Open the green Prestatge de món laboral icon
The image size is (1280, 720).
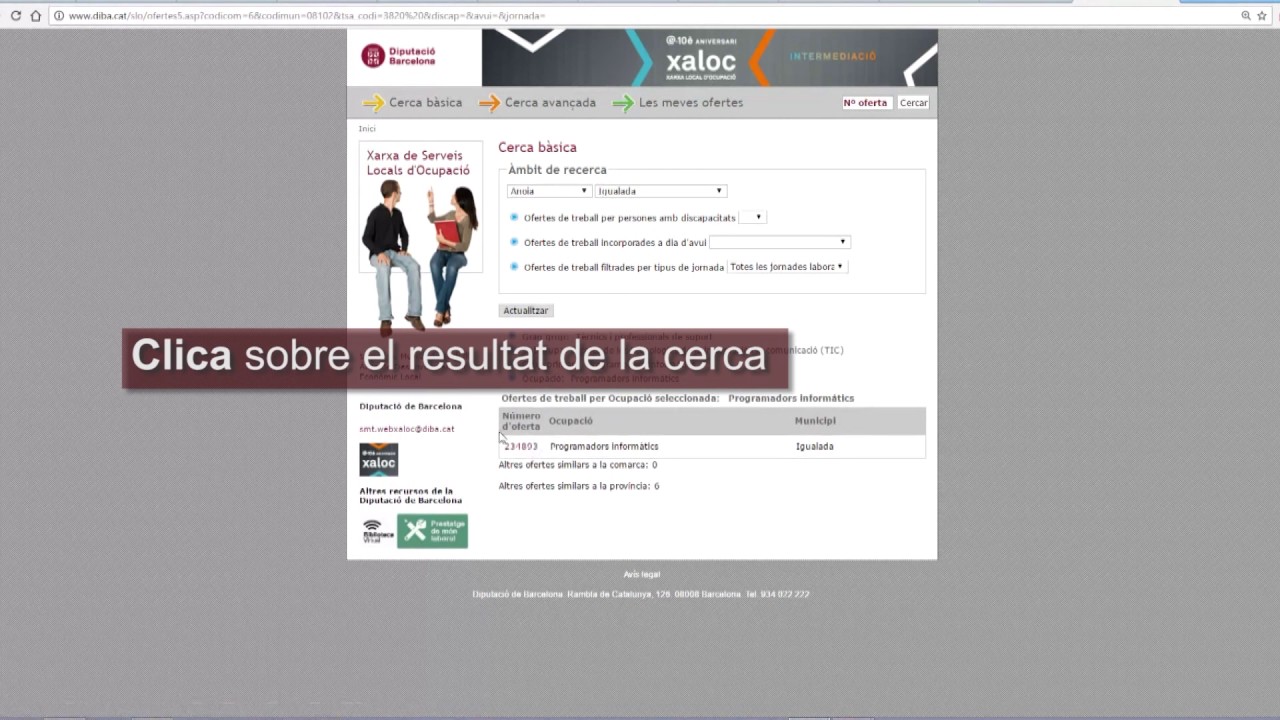[432, 531]
